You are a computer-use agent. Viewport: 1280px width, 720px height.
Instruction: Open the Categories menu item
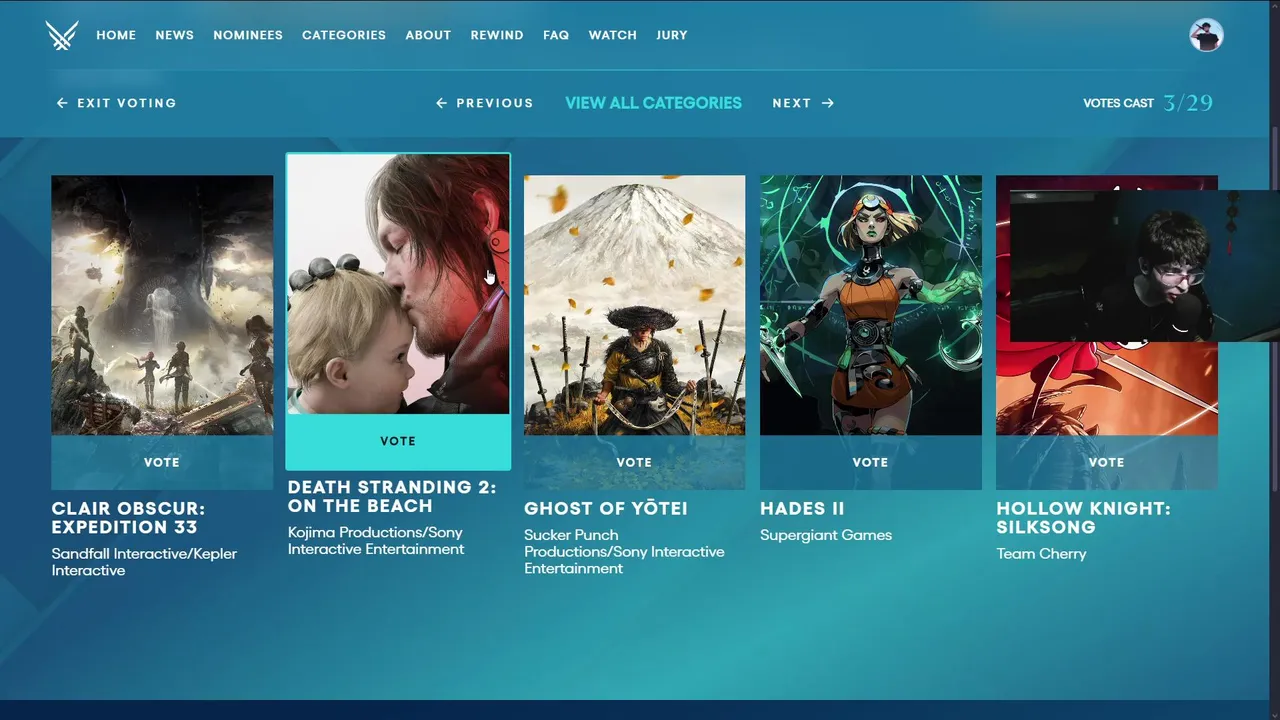(344, 35)
